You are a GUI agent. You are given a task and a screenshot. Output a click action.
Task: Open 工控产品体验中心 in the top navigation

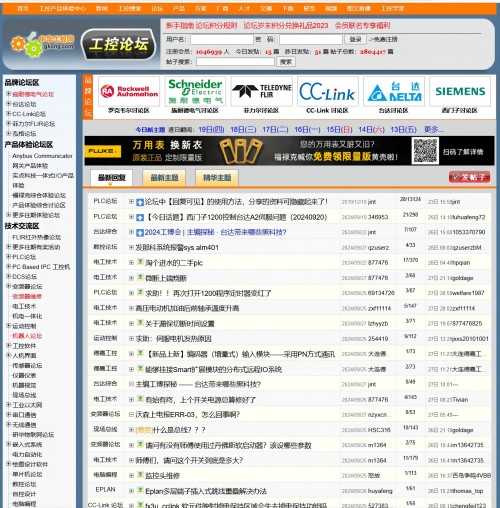tap(62, 9)
